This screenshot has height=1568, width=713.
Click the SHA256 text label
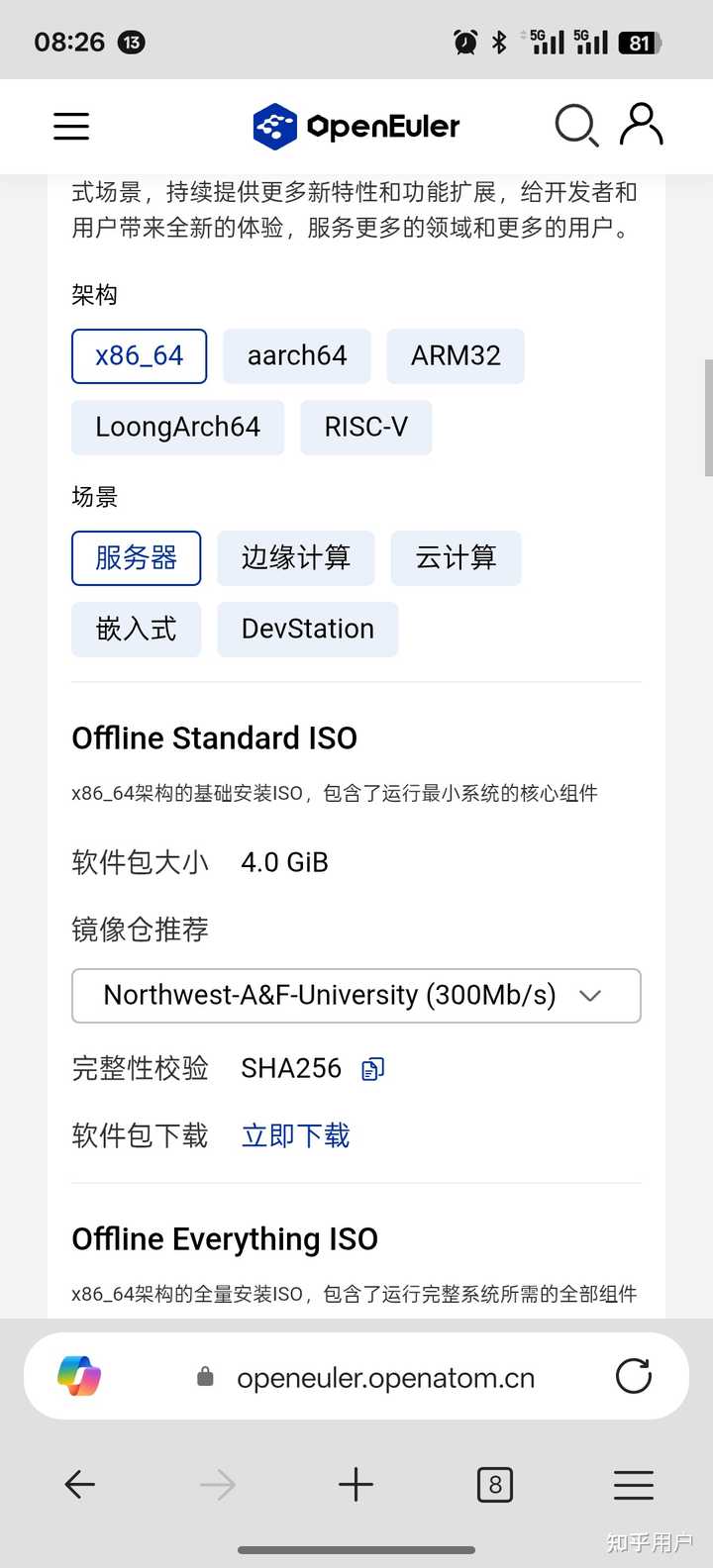pos(291,1068)
